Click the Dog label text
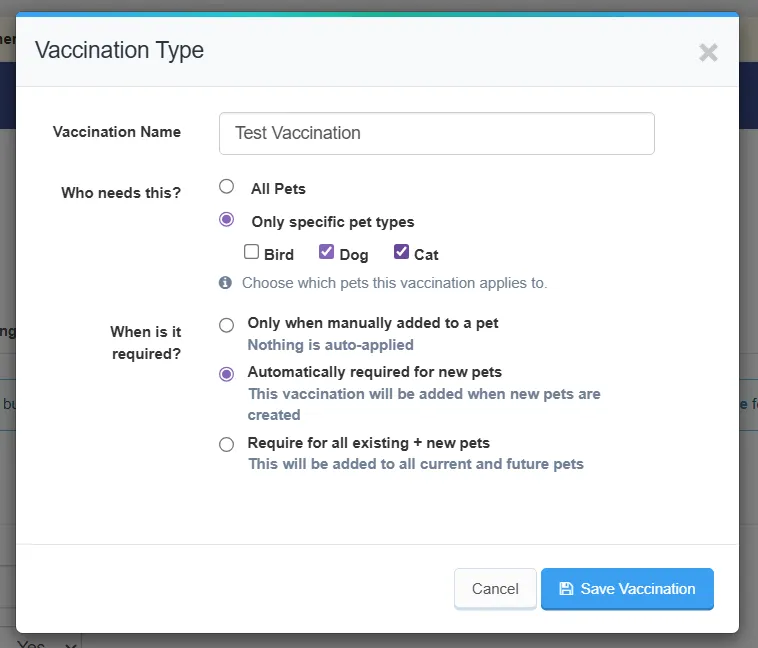The width and height of the screenshot is (758, 648). [x=354, y=255]
